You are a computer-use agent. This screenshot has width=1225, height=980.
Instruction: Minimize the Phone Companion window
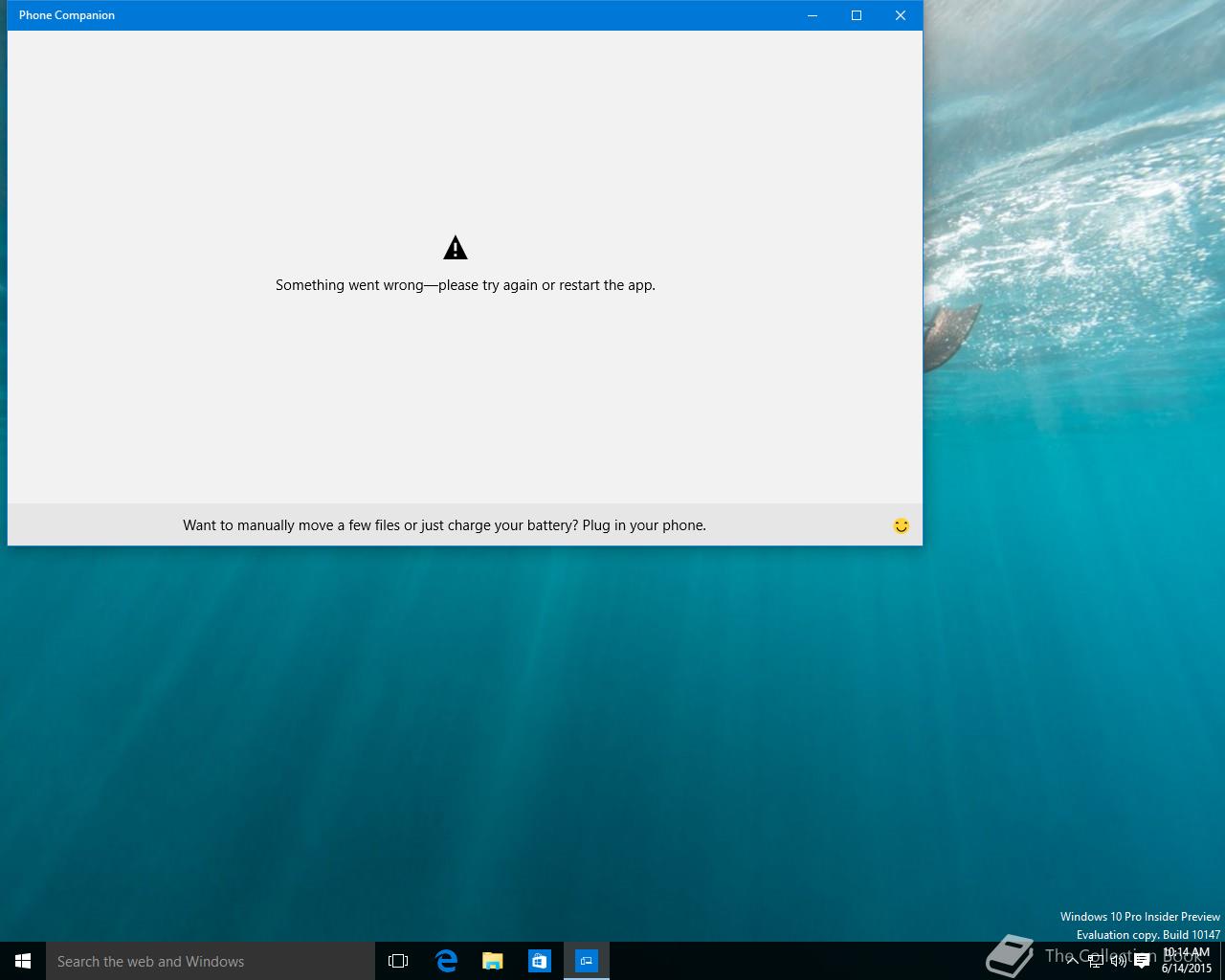click(813, 15)
